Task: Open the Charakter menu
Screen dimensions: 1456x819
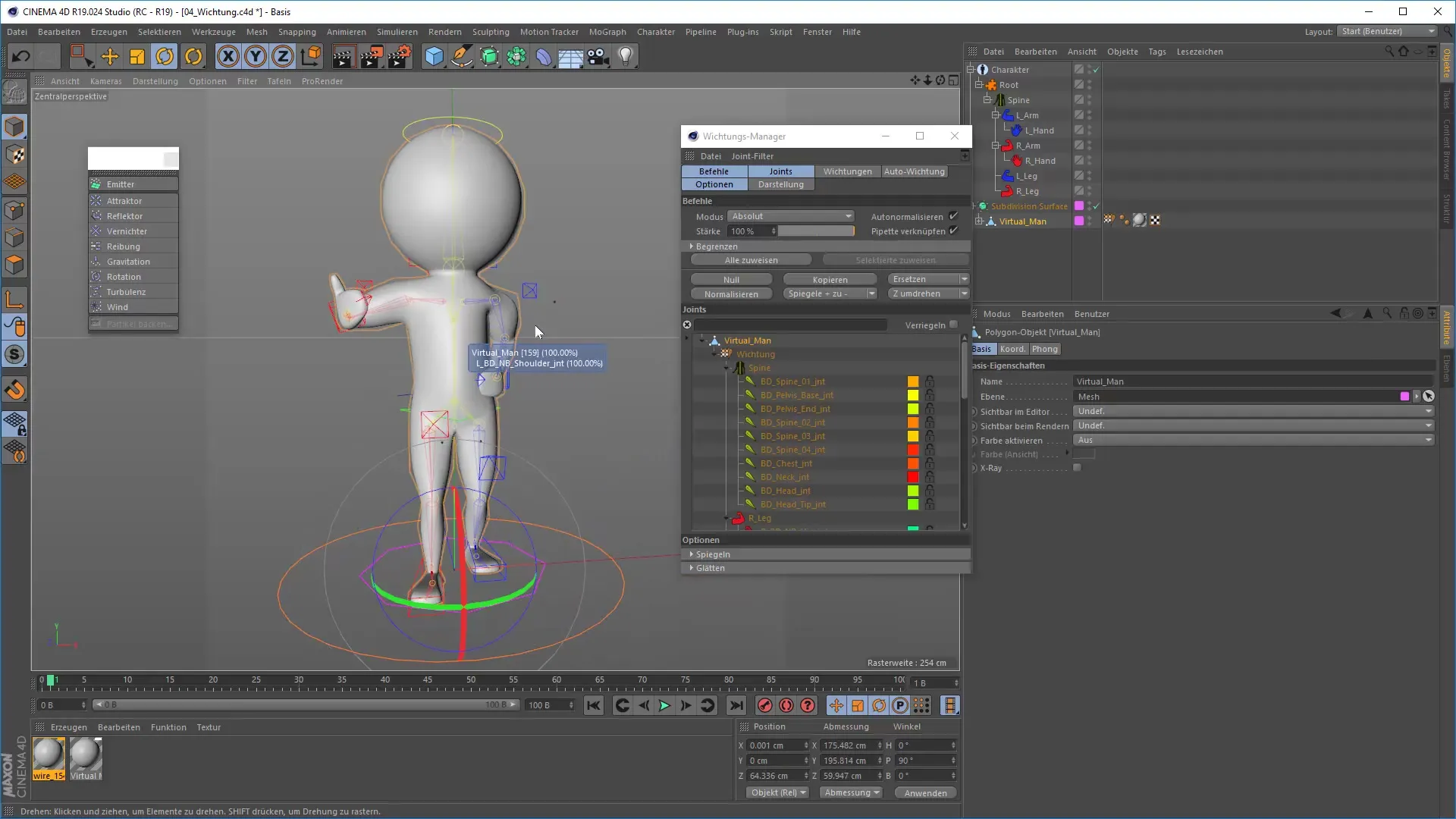Action: point(655,32)
